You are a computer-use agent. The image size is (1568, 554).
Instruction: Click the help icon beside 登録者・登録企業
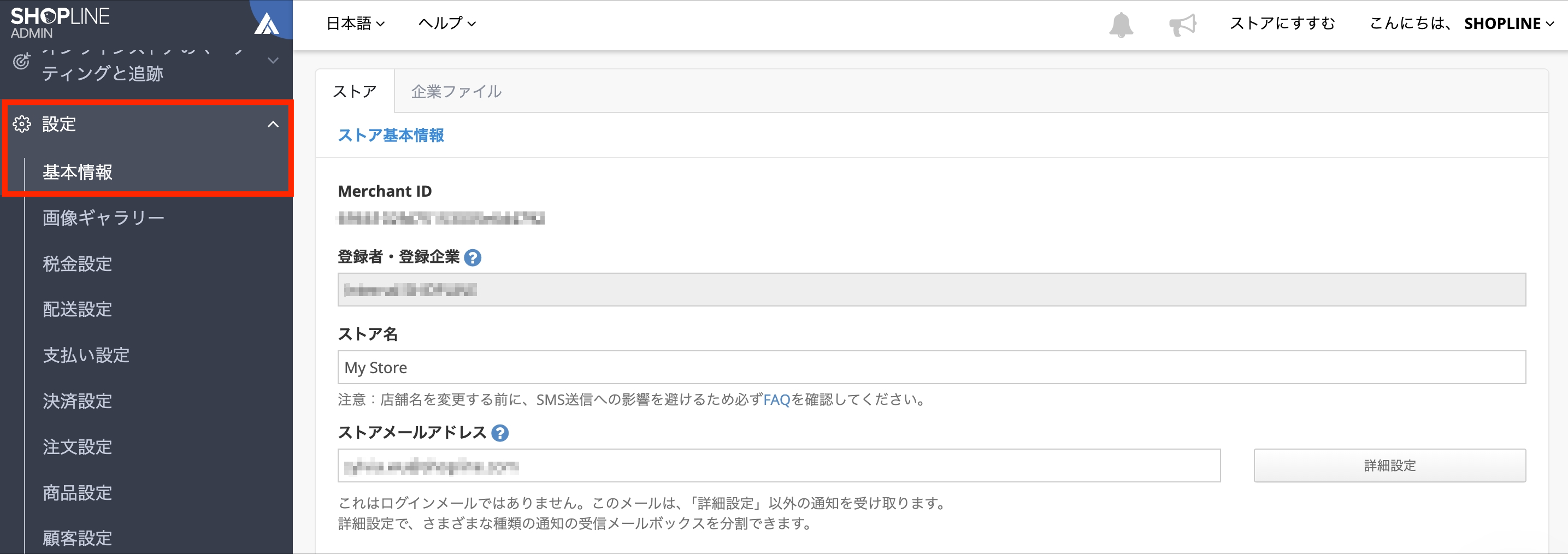coord(473,257)
